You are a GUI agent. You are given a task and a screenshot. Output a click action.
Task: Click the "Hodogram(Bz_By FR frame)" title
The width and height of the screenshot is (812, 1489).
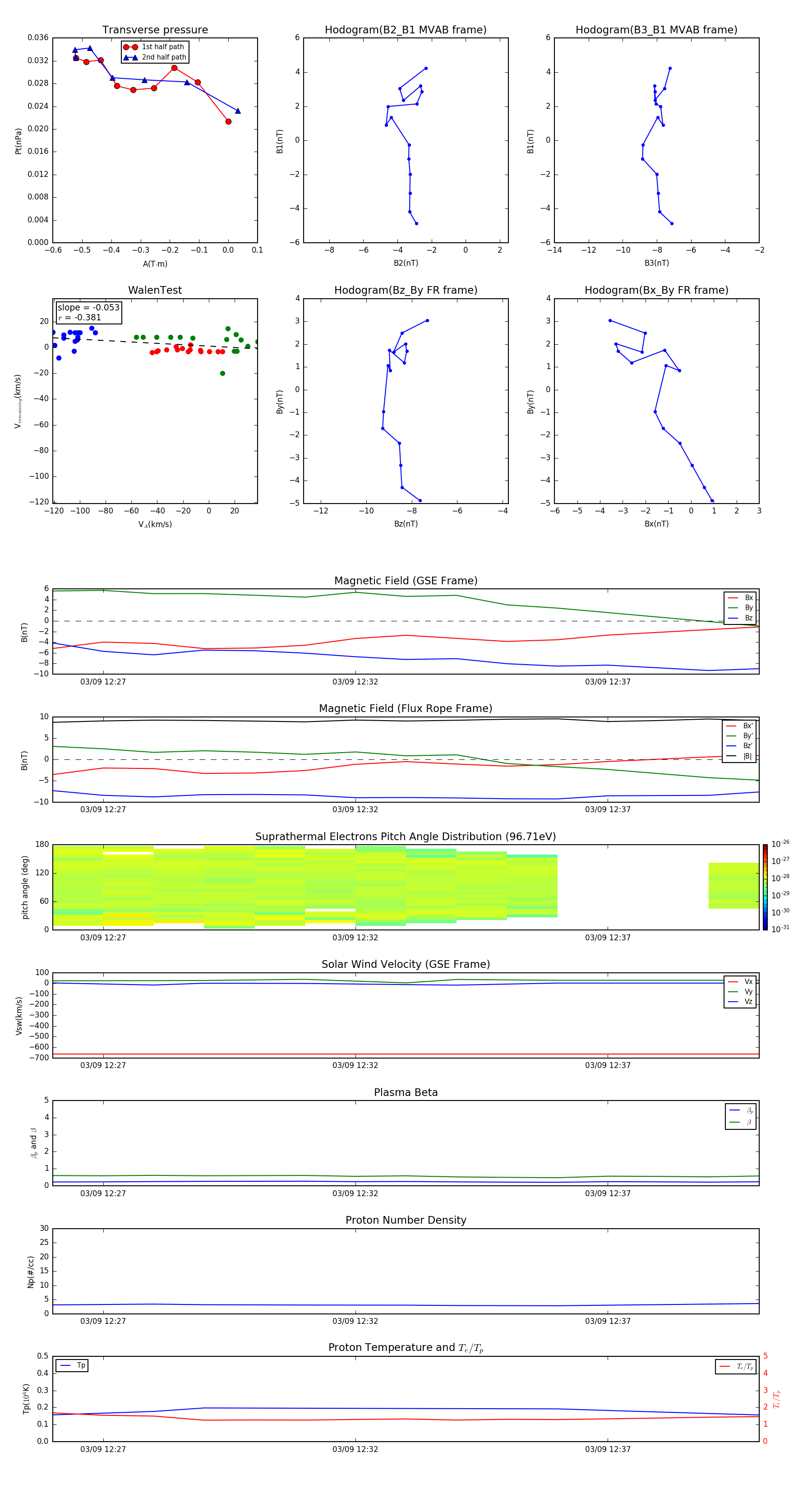(406, 290)
